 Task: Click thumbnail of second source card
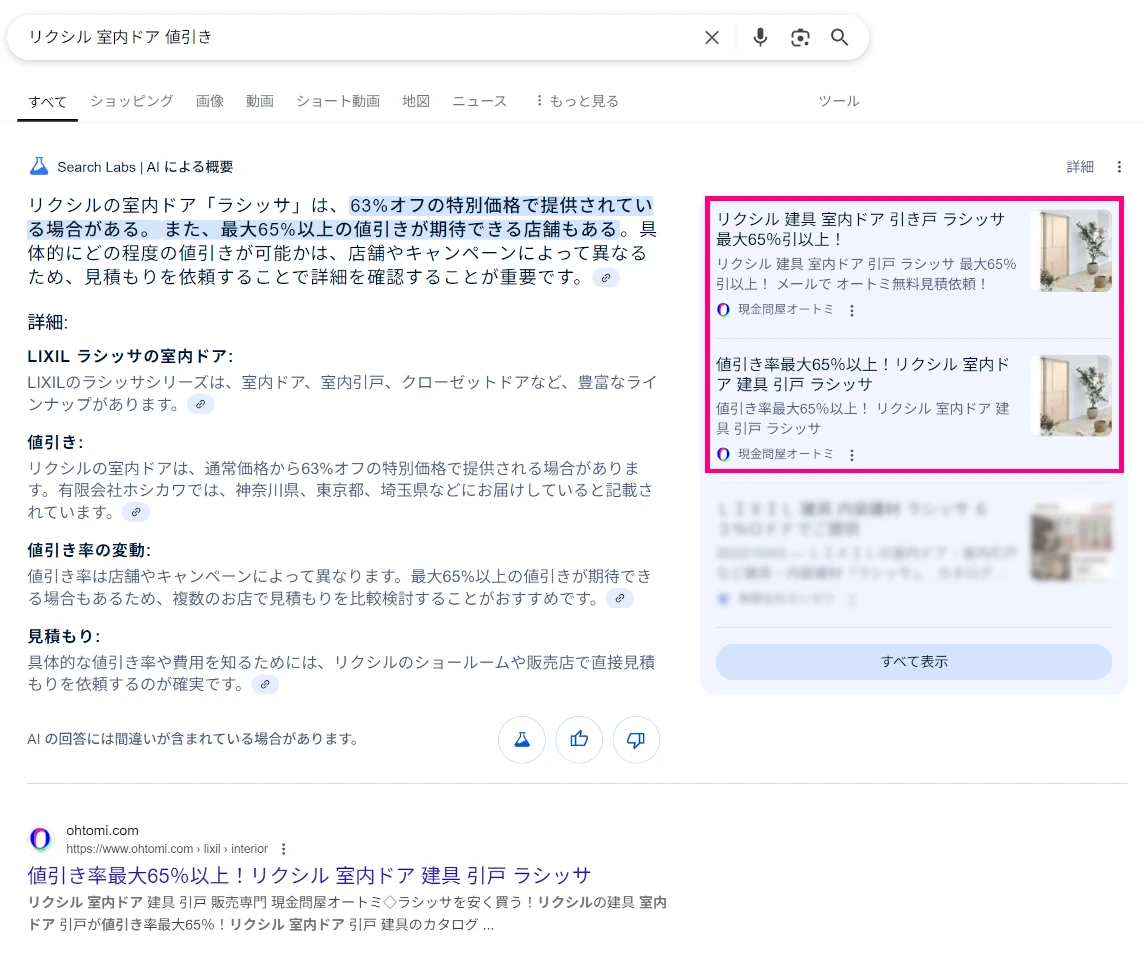[1071, 396]
